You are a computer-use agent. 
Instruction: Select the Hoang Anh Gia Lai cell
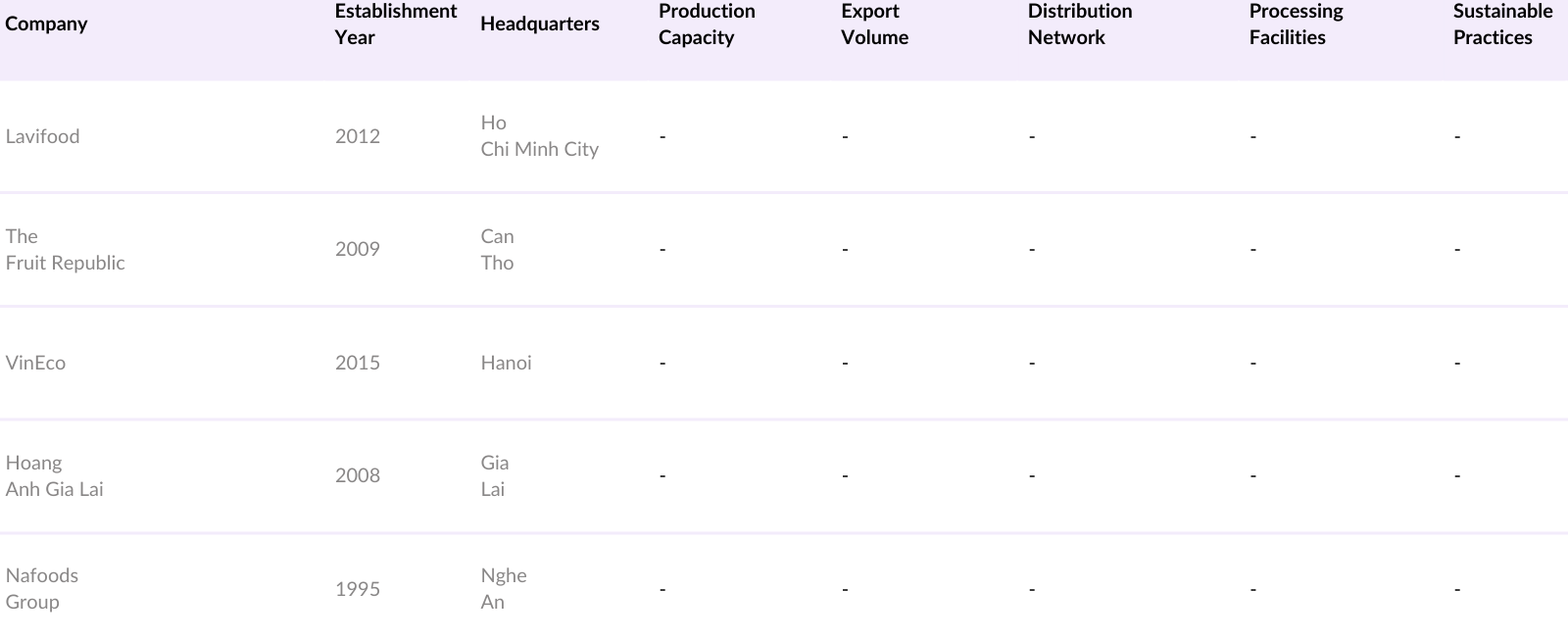click(x=54, y=475)
